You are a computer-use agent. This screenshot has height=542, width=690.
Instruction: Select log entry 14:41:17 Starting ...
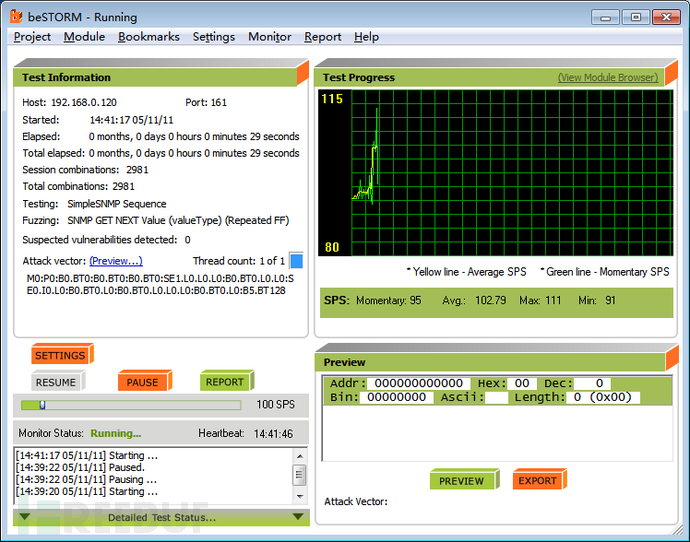pyautogui.click(x=86, y=455)
